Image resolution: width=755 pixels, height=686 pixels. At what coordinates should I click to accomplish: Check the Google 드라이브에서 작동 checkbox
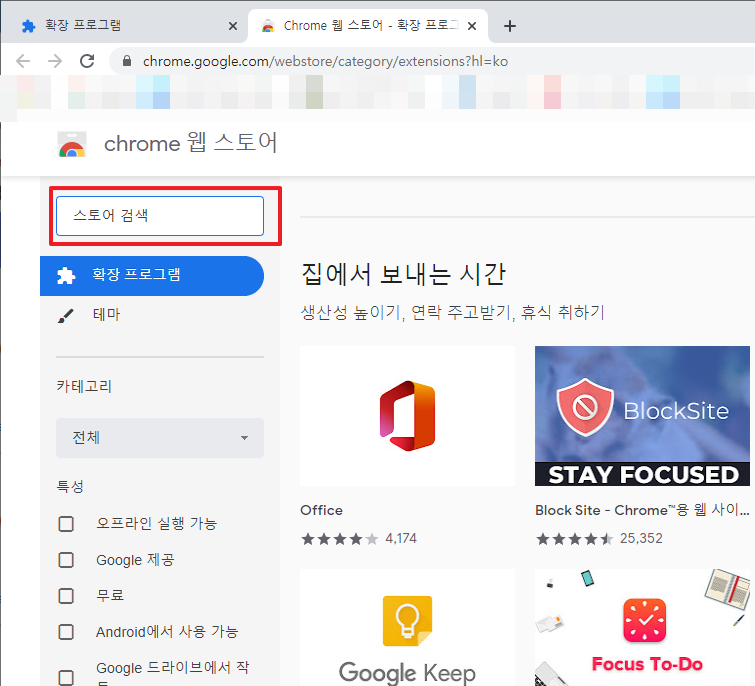pos(66,677)
